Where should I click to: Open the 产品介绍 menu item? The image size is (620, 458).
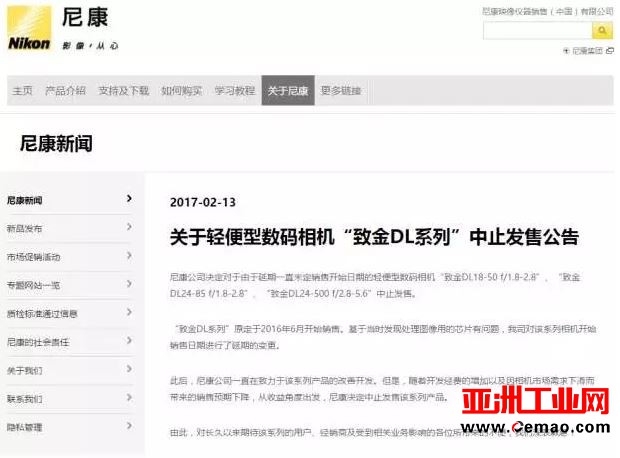65,91
